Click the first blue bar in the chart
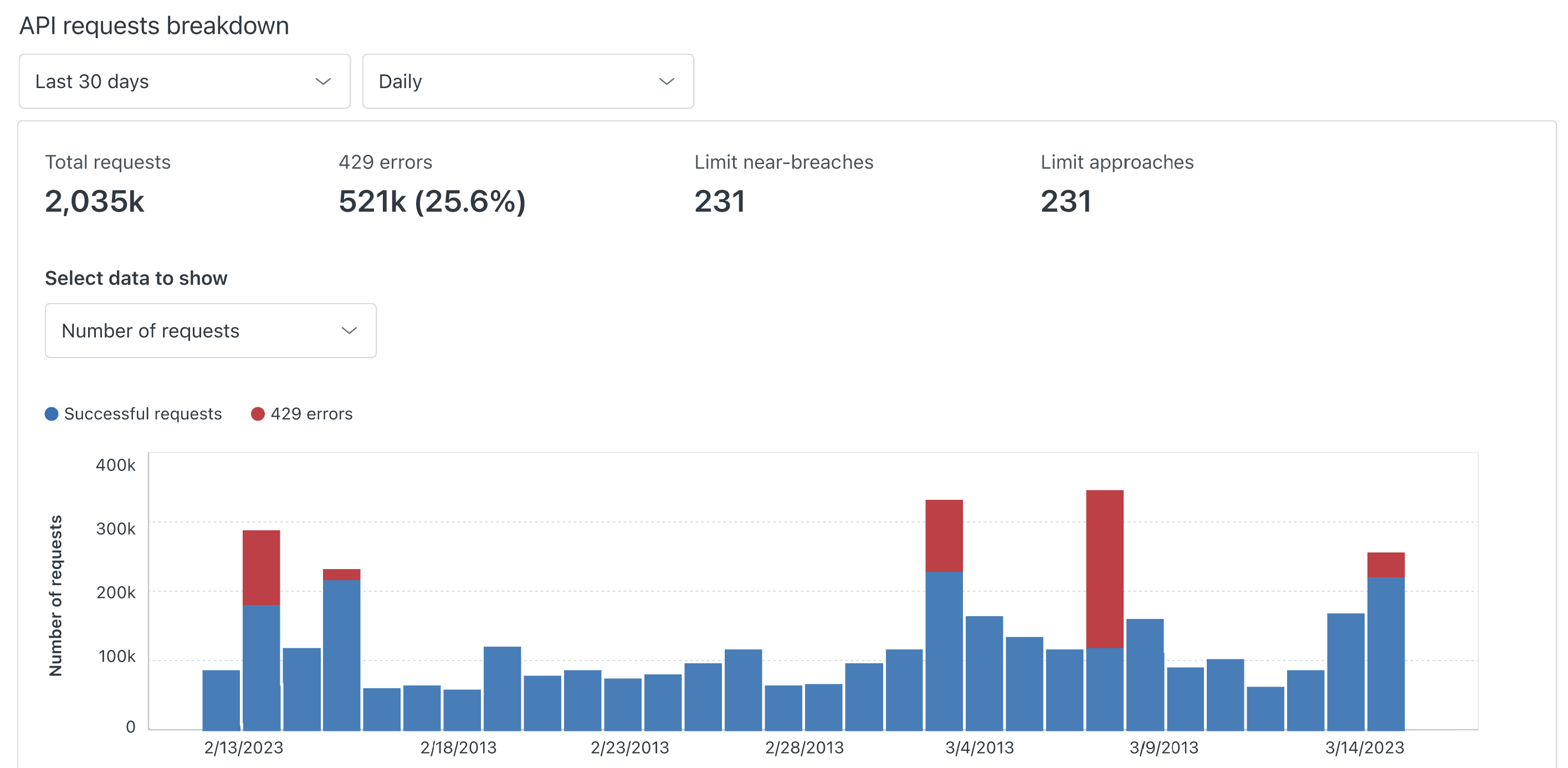The image size is (1568, 768). coord(221,700)
